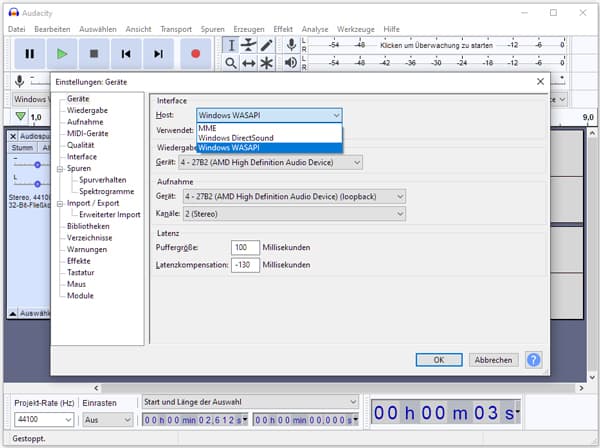Click the playback meter speaker icon
Viewport: 600px width, 448px height.
click(291, 63)
